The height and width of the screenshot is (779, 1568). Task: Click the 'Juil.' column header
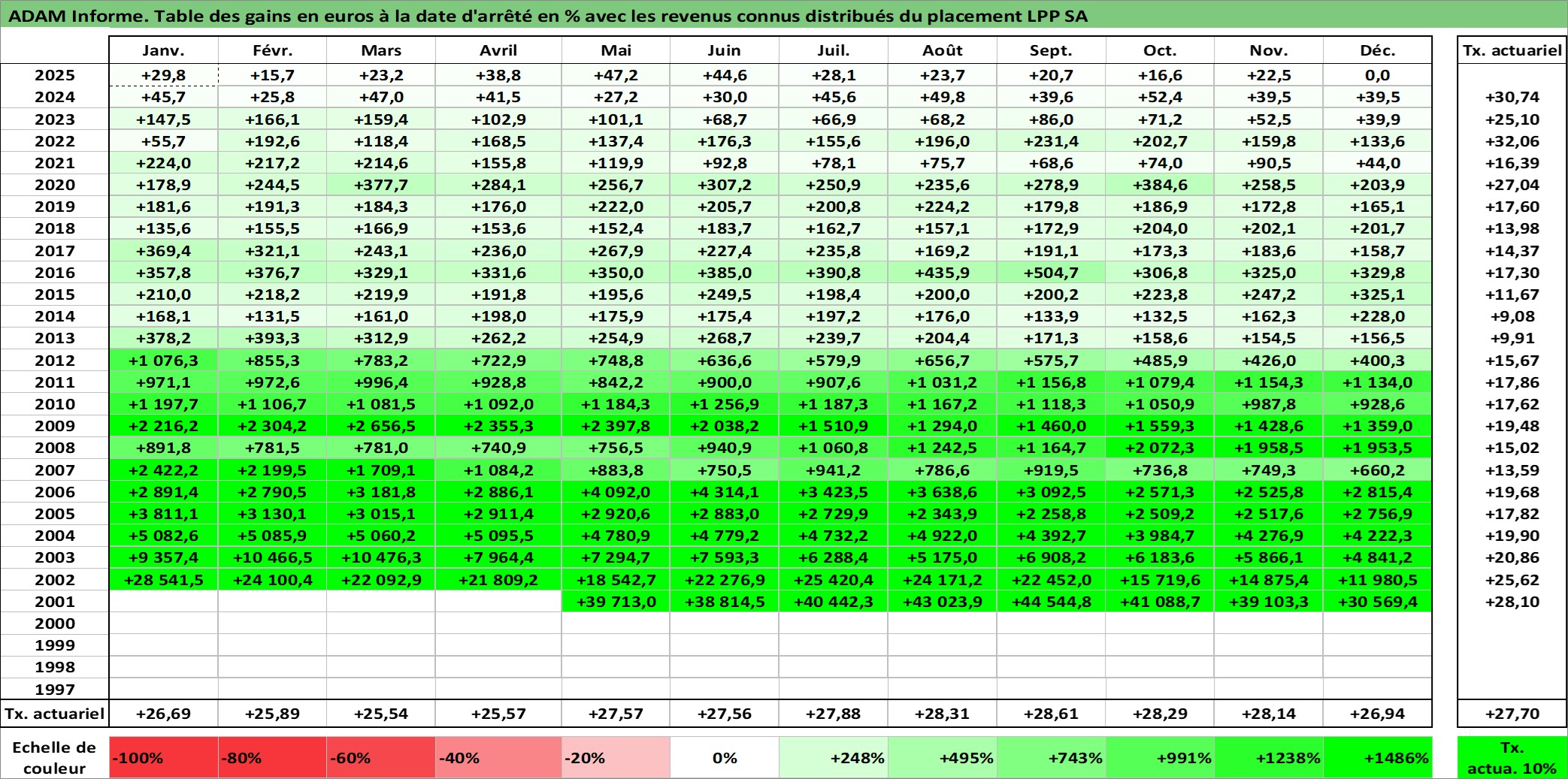point(833,50)
